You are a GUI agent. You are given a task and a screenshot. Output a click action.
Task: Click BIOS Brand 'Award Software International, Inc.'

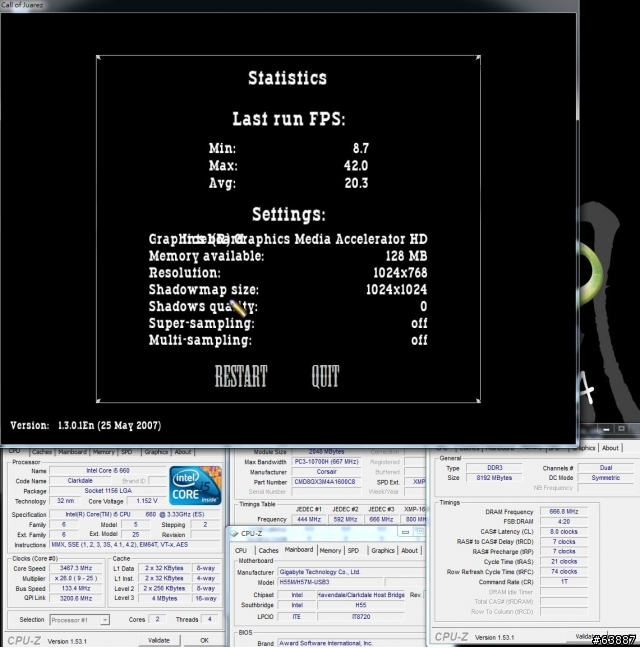351,643
